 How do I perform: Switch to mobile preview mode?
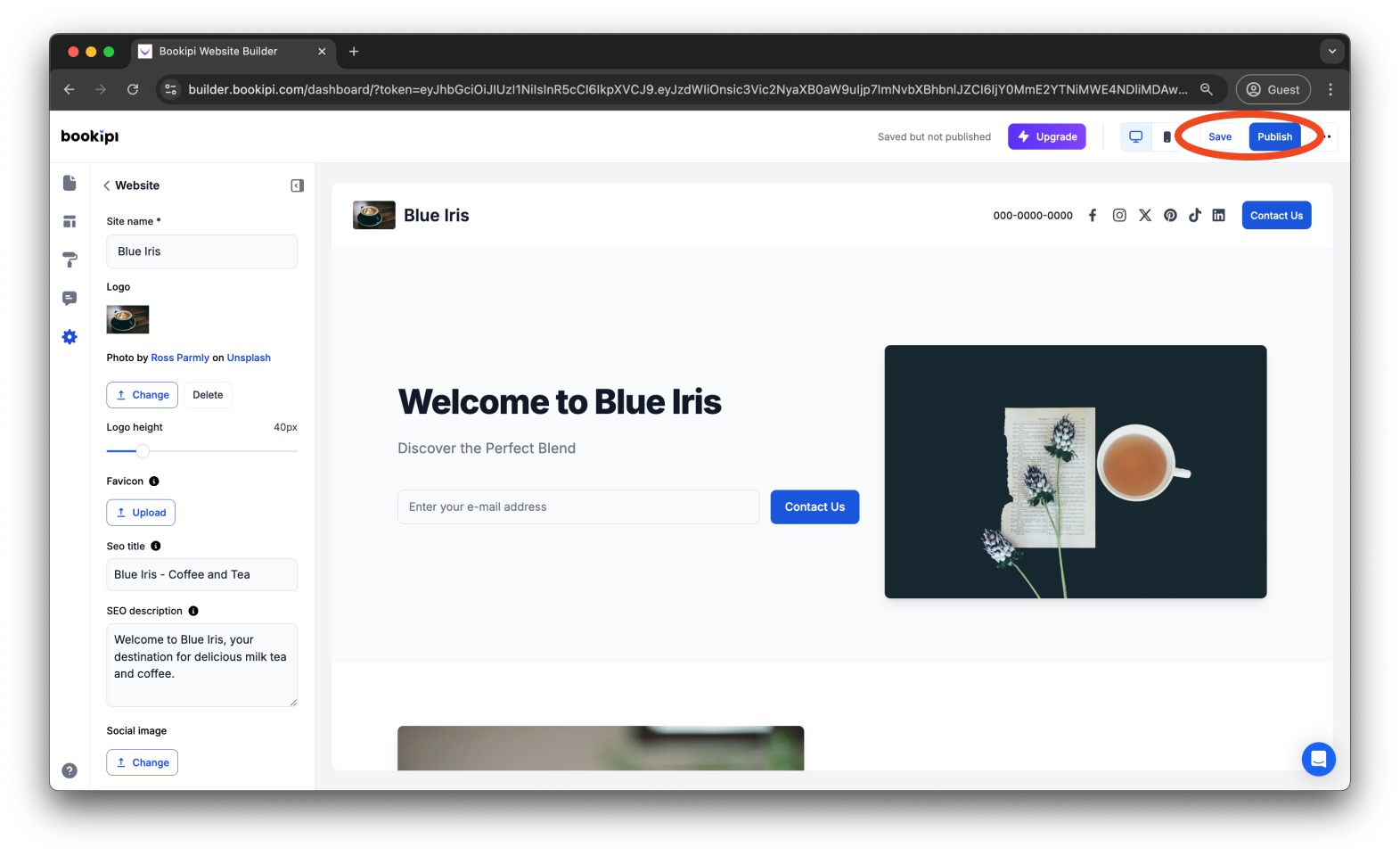(x=1167, y=136)
